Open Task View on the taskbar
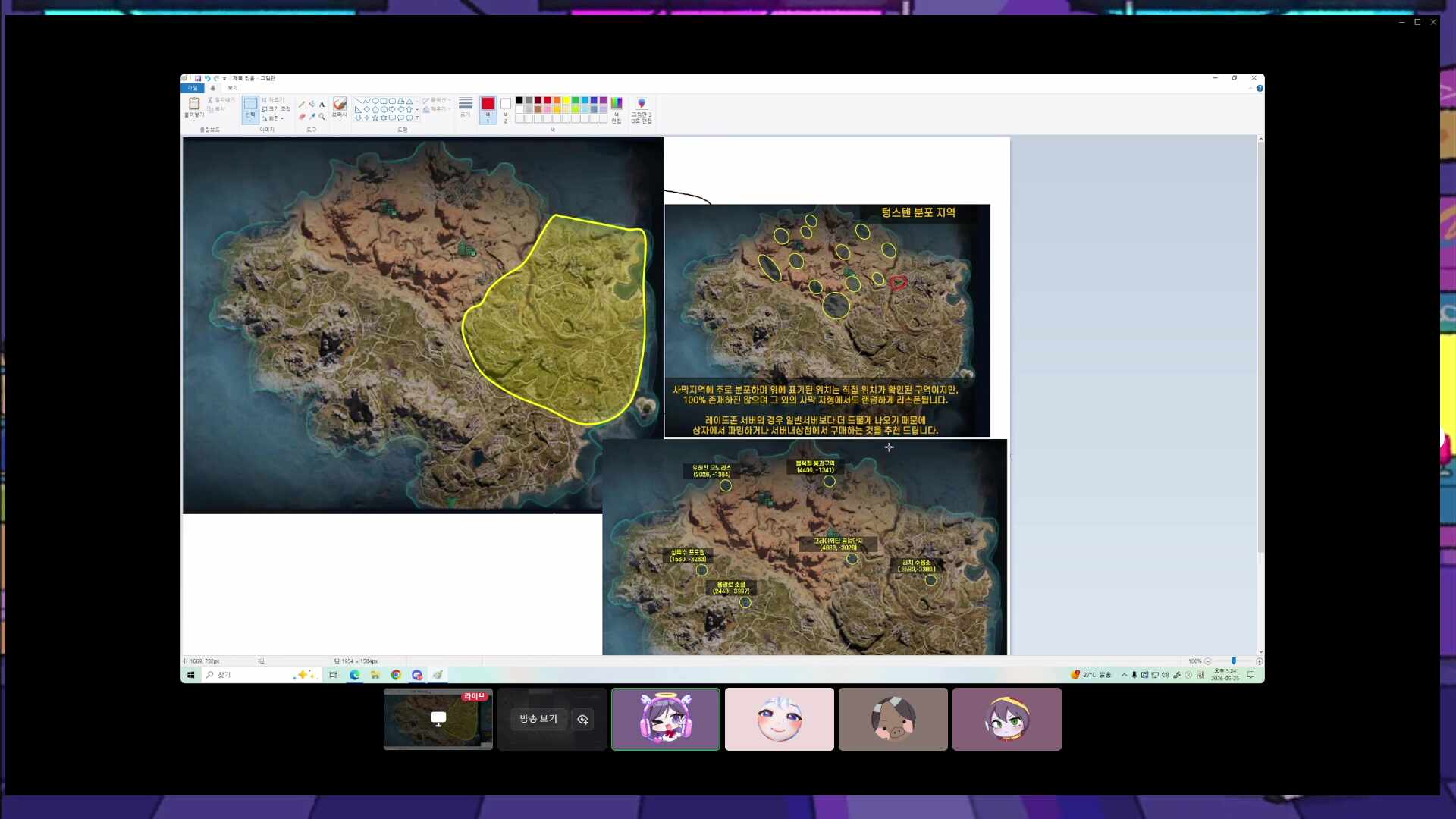Viewport: 1456px width, 819px height. click(x=333, y=675)
